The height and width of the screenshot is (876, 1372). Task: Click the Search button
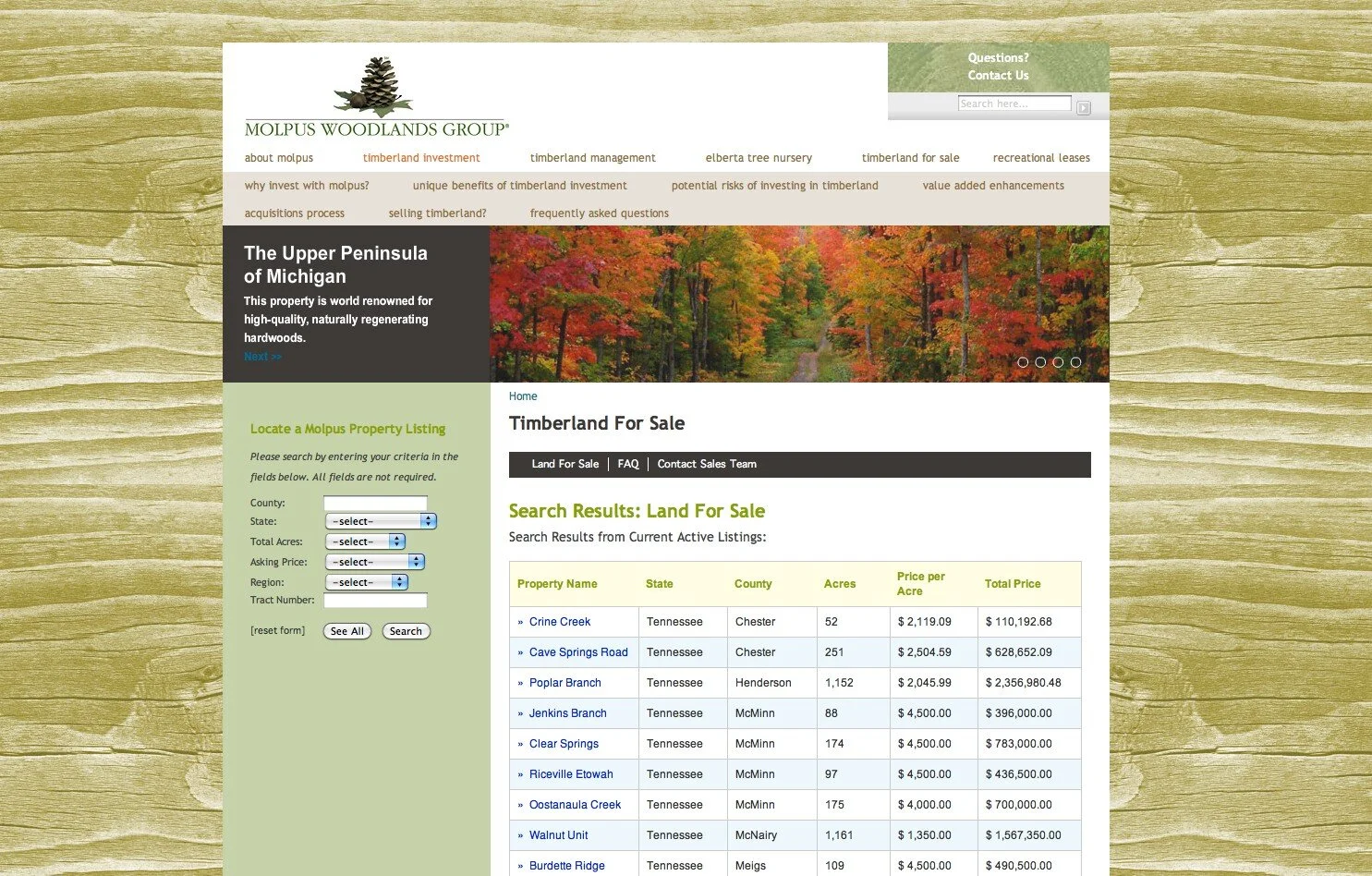point(406,631)
